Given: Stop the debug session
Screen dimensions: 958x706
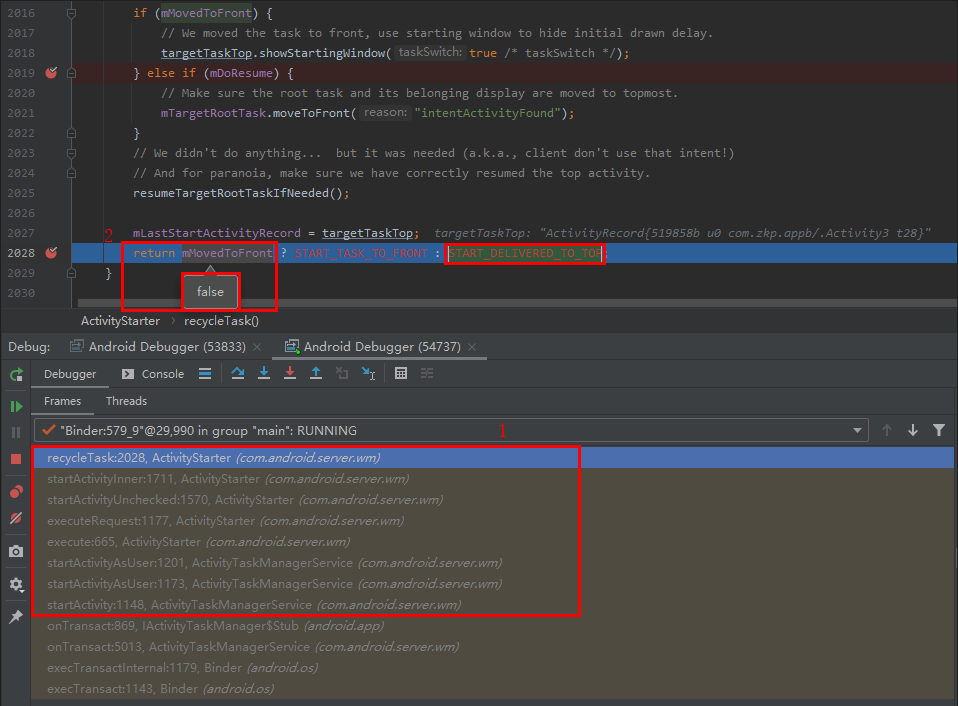Looking at the screenshot, I should tap(16, 459).
